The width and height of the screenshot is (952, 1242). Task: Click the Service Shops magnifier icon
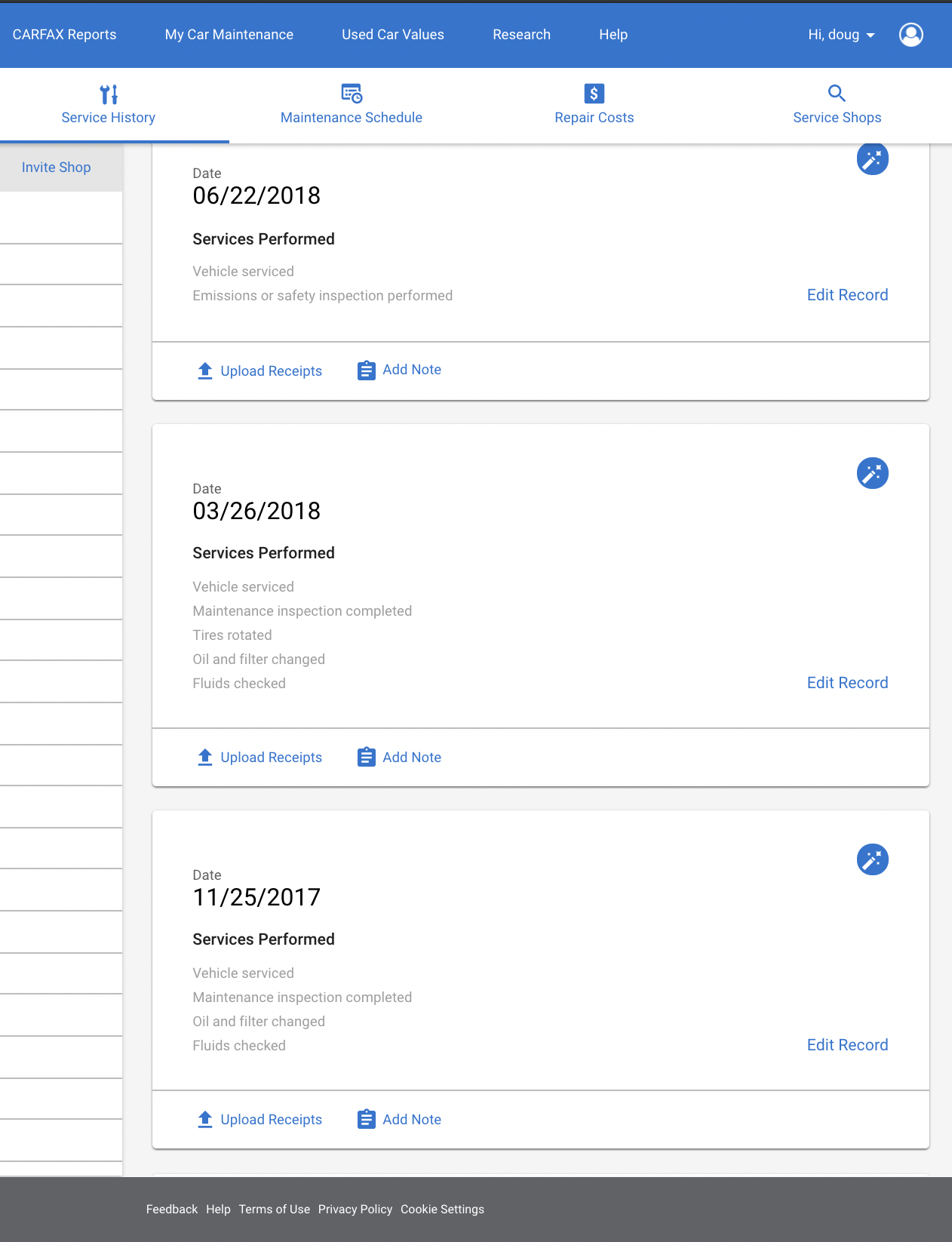837,93
